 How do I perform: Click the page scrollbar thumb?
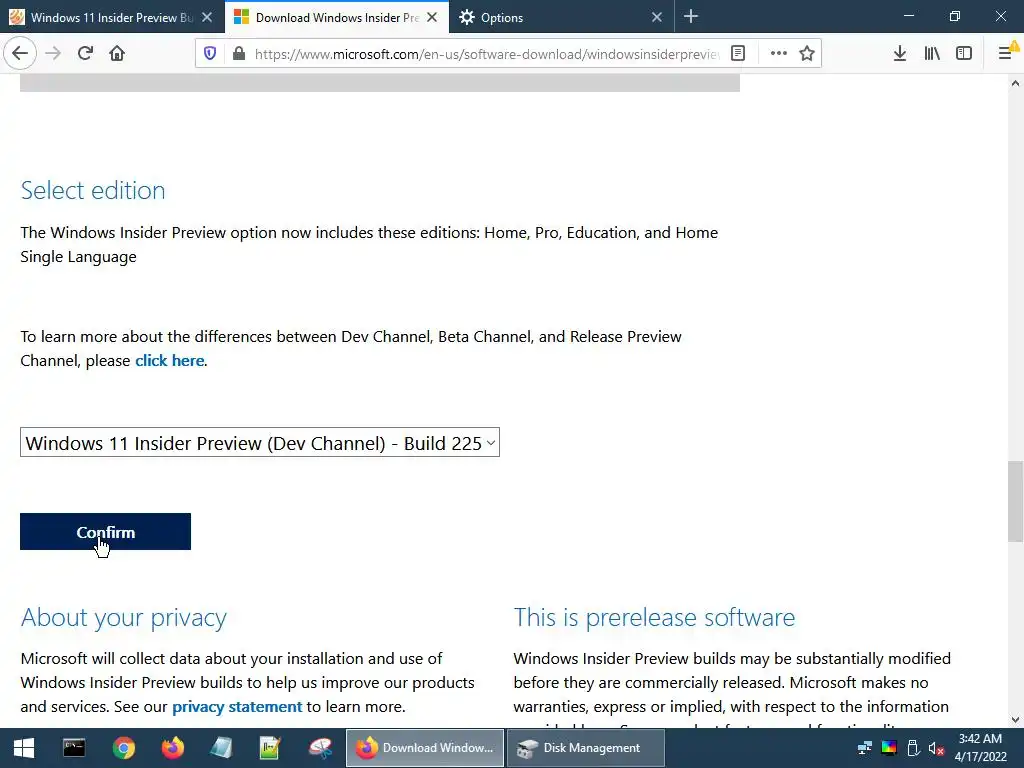tap(1016, 502)
